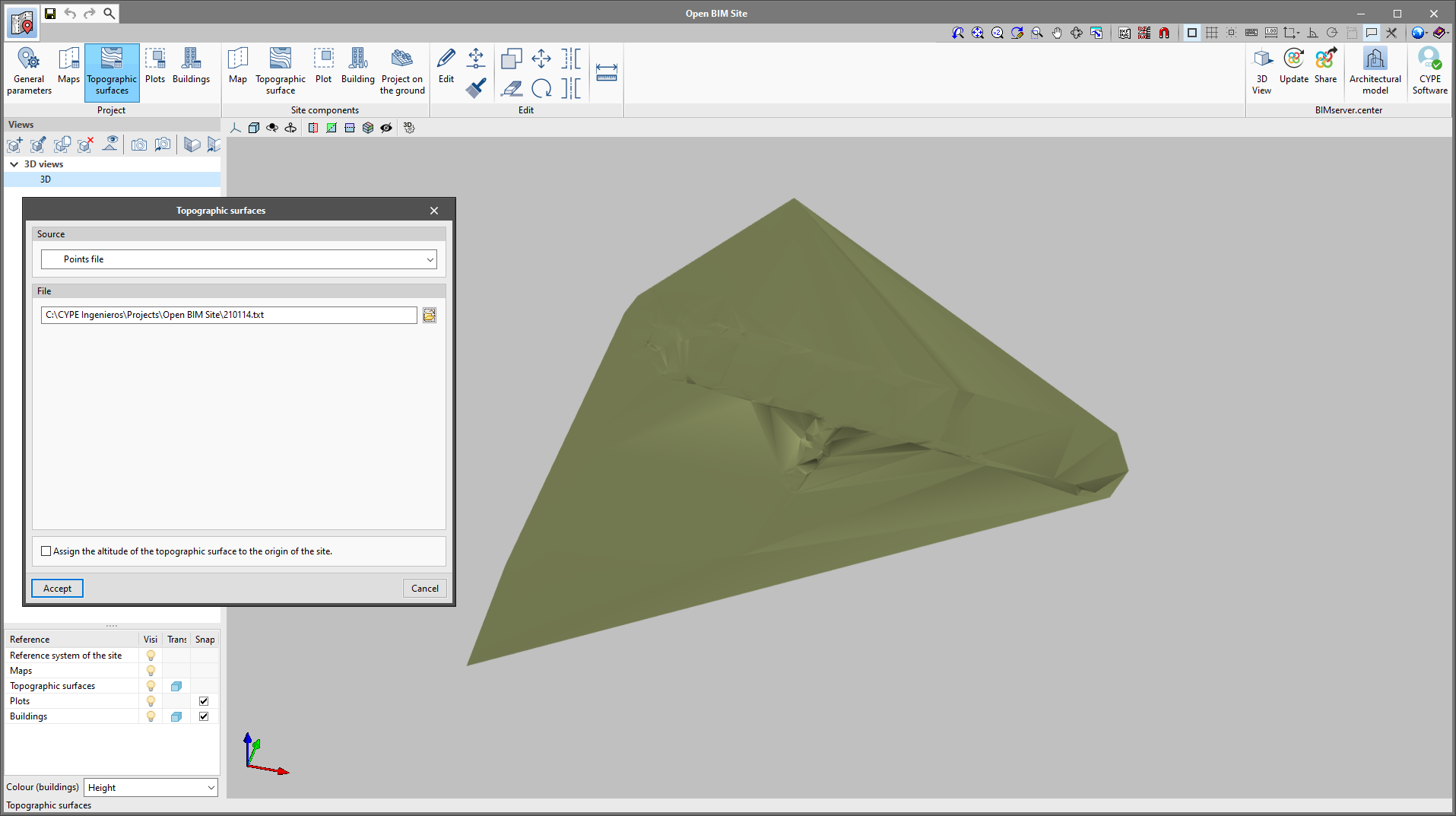Toggle transparency cube for Topographic surfaces
1456x816 pixels.
[x=176, y=686]
